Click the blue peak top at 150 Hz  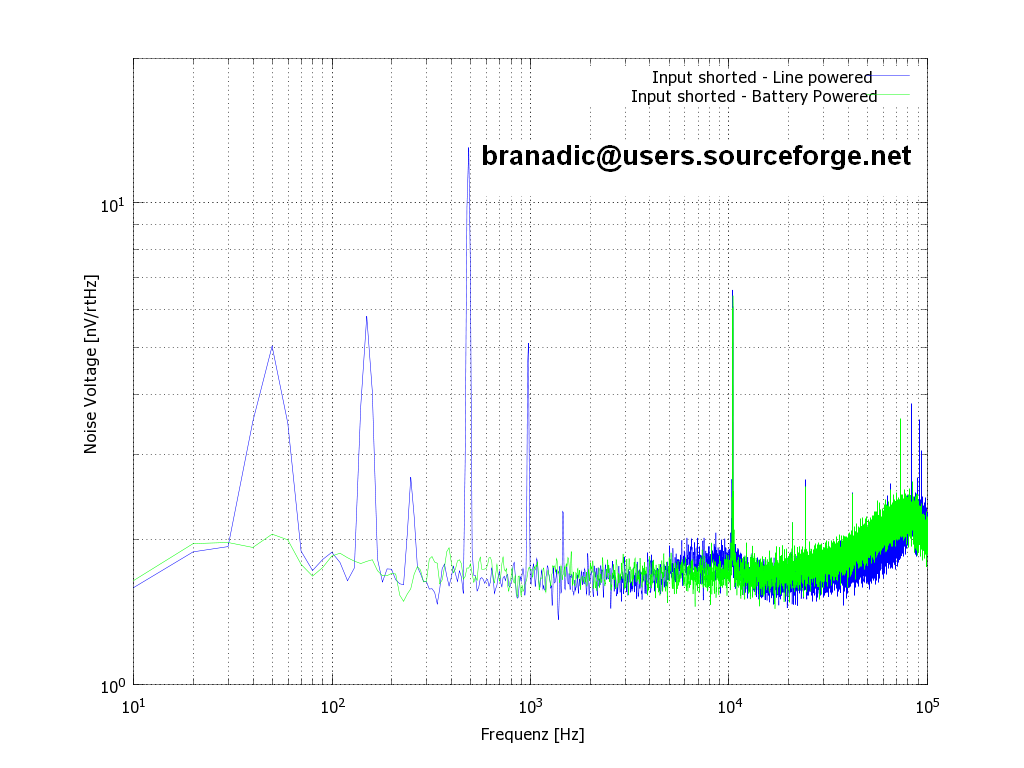pos(366,317)
